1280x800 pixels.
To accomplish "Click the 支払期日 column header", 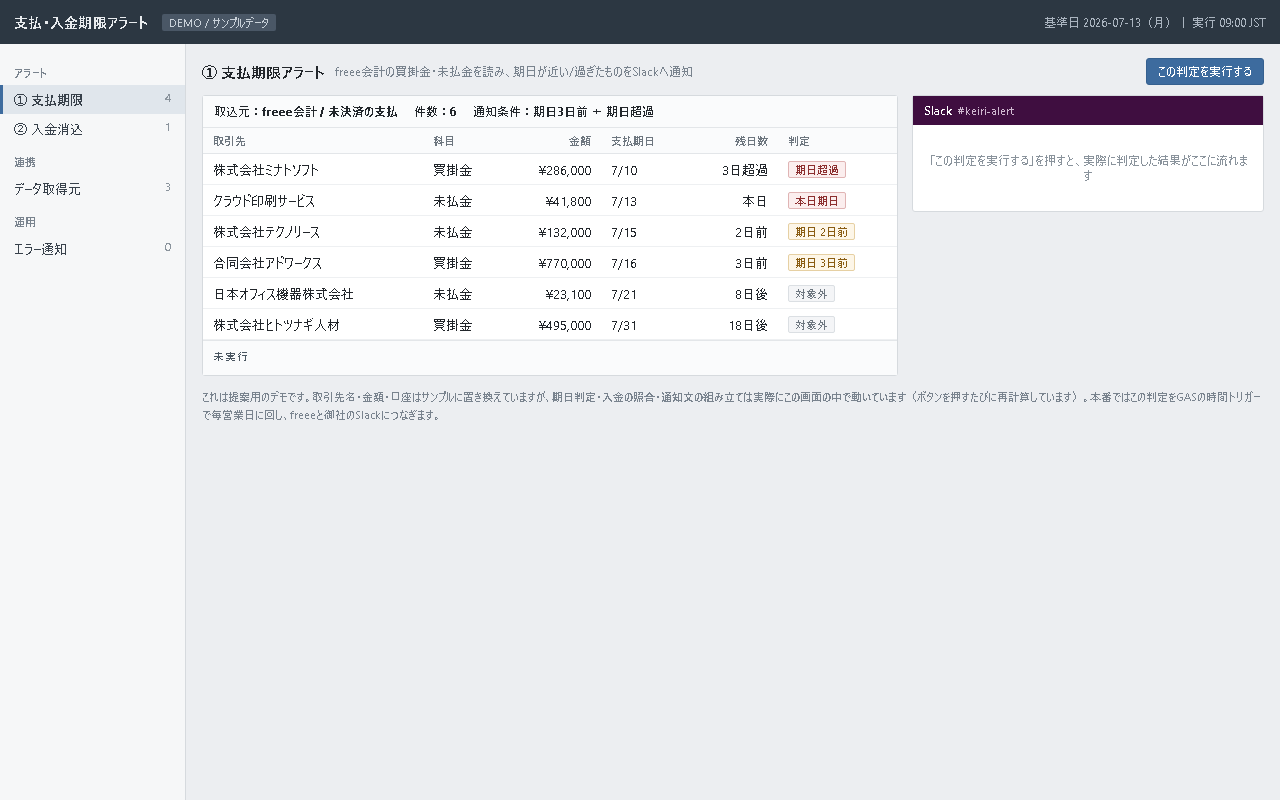I will click(x=633, y=141).
